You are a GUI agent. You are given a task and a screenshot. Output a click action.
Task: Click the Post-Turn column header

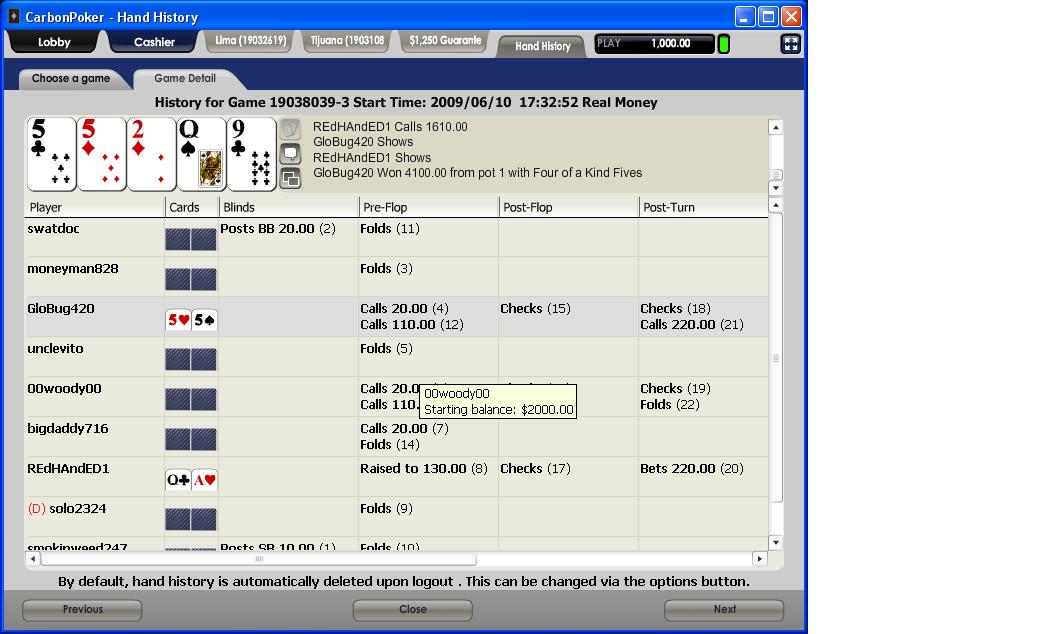click(x=704, y=208)
